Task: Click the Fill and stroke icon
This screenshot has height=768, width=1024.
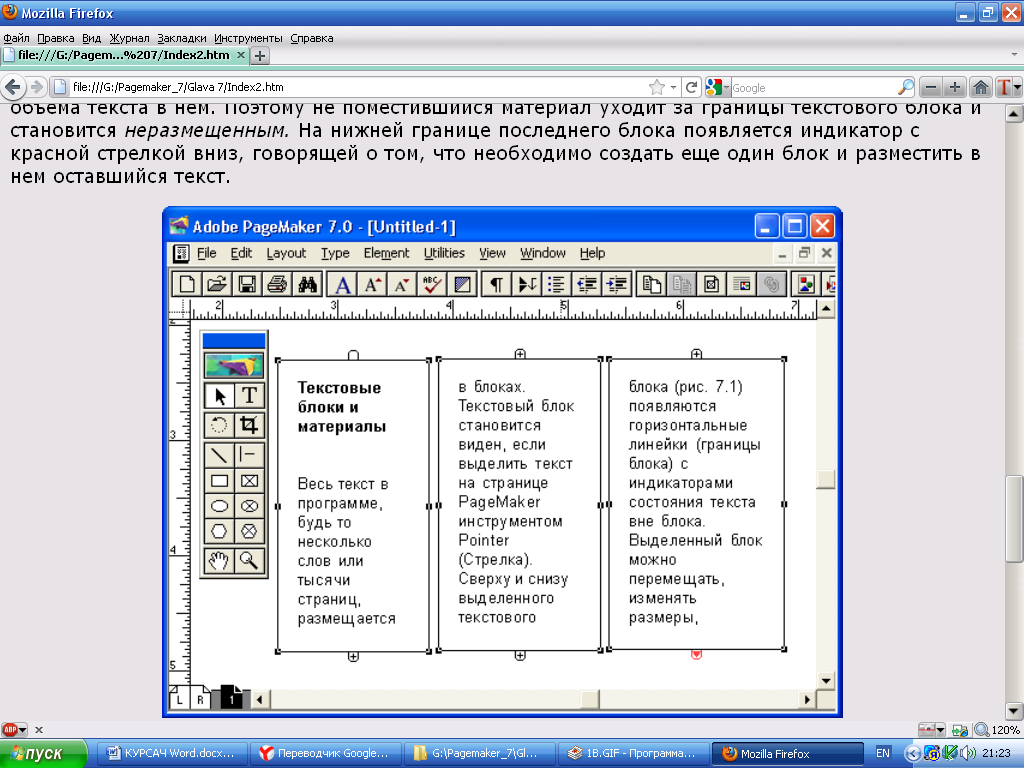Action: (x=462, y=284)
